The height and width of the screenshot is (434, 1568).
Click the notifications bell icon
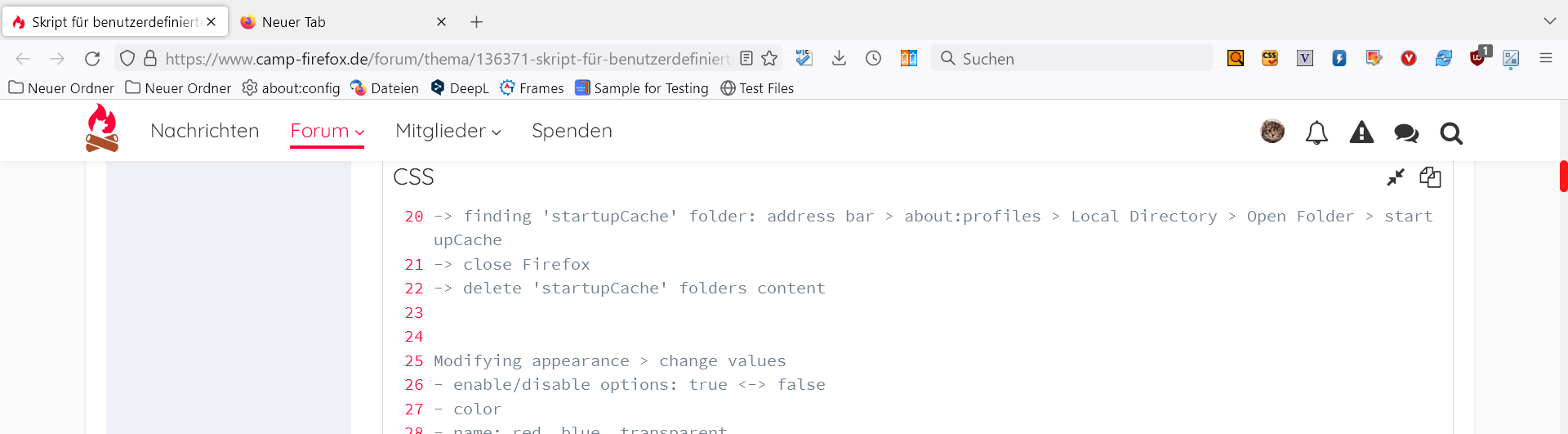tap(1316, 132)
